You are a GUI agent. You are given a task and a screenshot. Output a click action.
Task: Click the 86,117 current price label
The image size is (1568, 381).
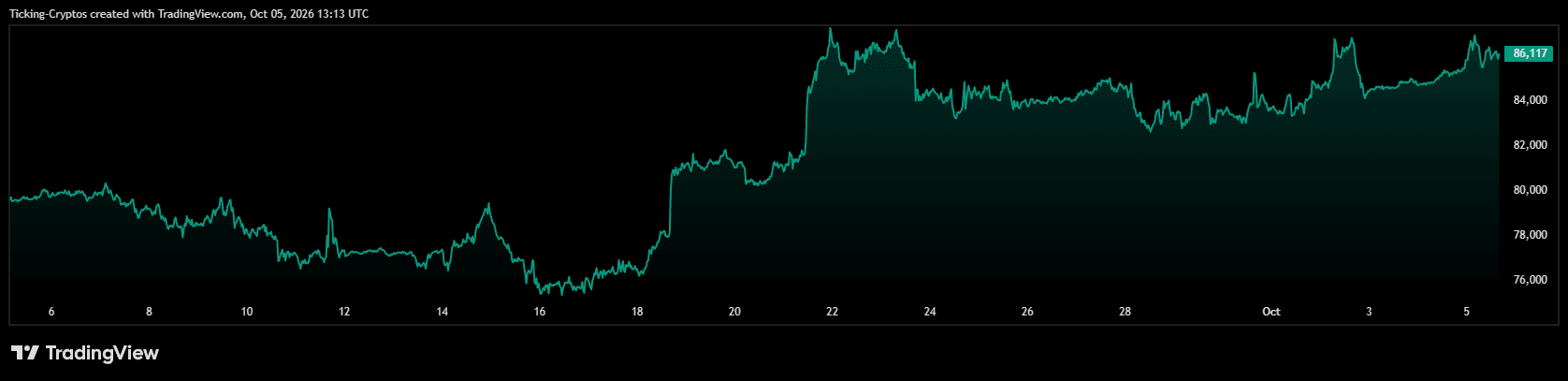(x=1530, y=54)
